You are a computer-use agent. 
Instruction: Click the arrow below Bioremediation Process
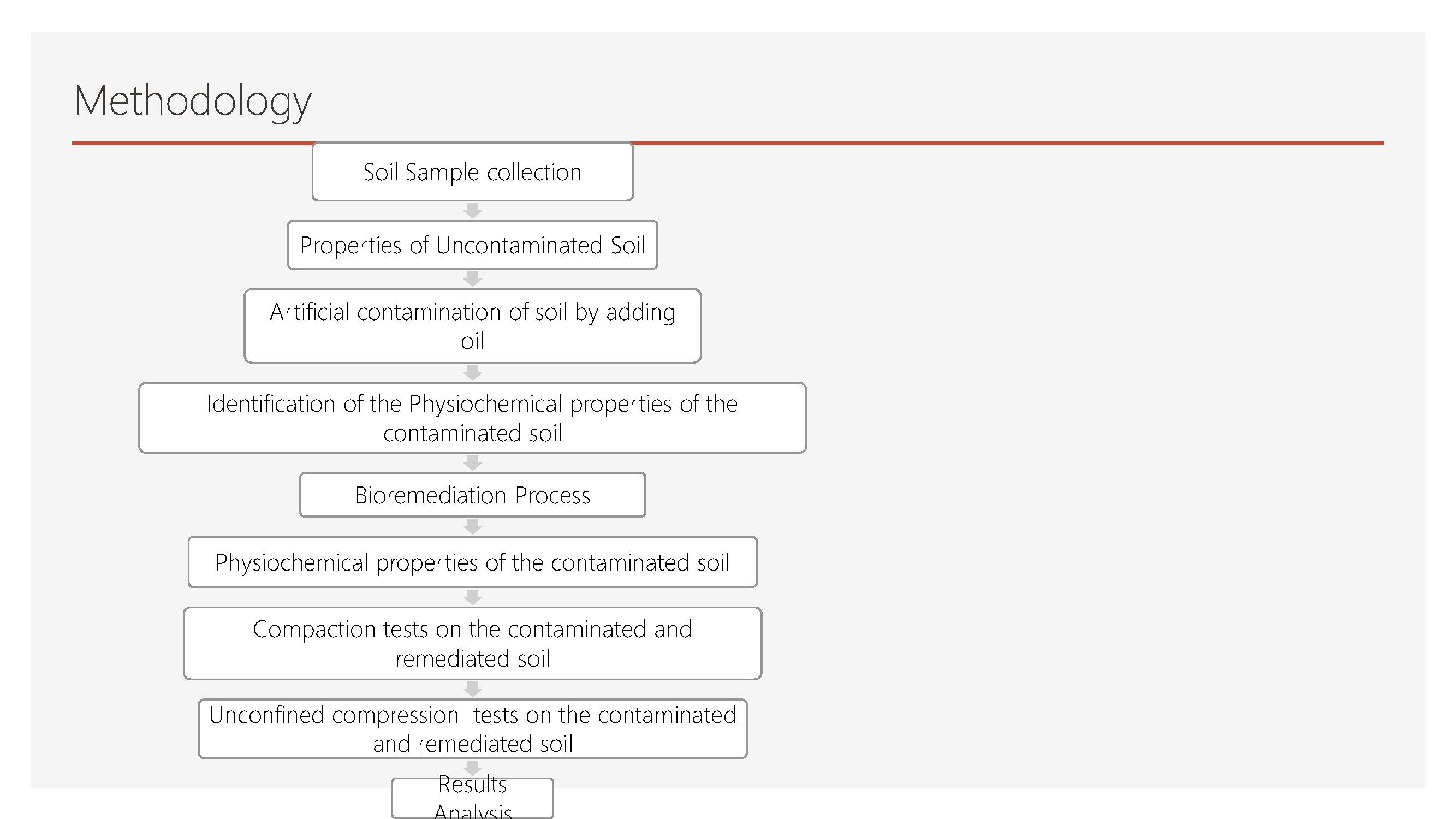point(473,527)
